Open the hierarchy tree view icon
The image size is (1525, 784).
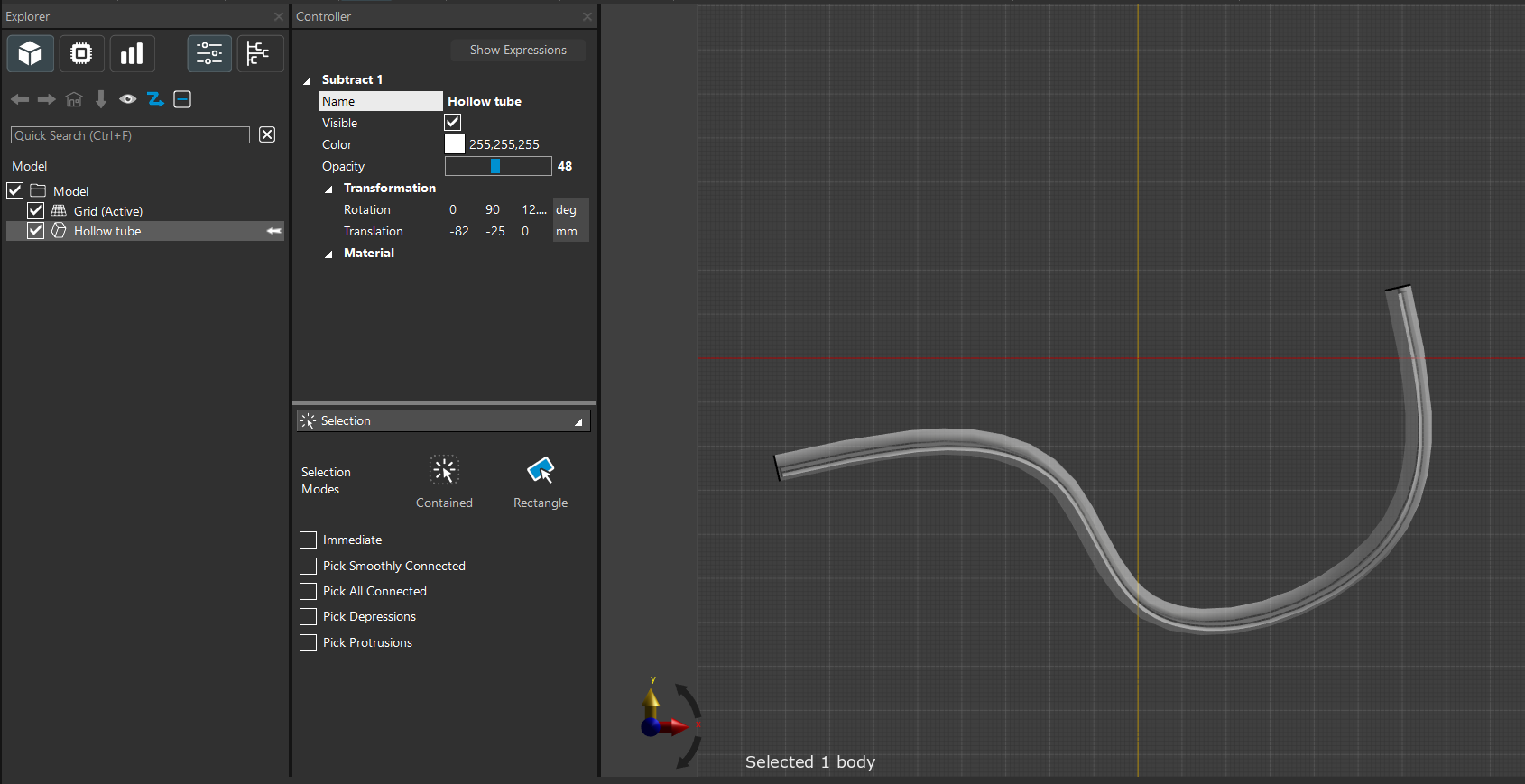click(x=259, y=54)
